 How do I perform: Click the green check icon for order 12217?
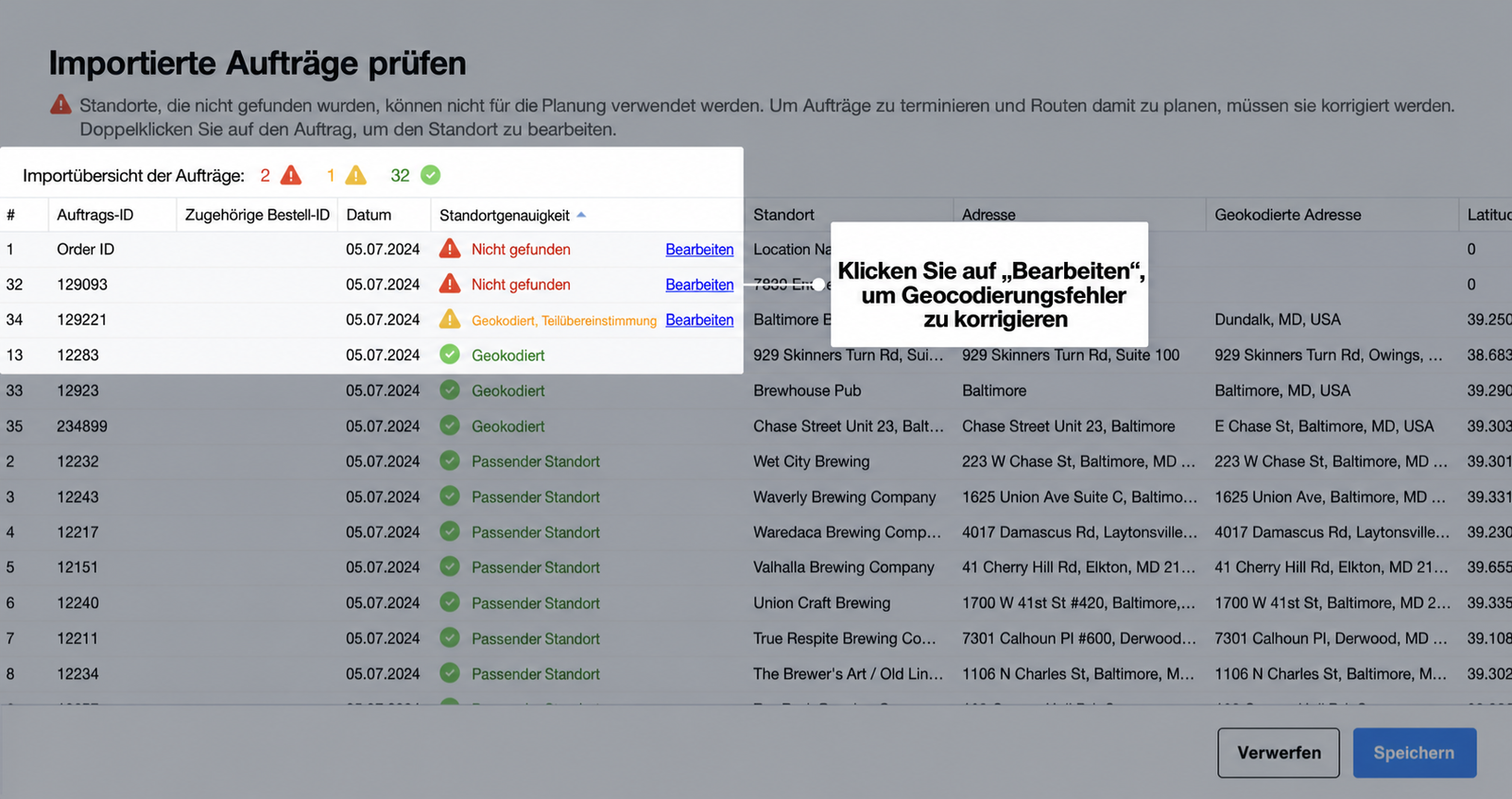pyautogui.click(x=450, y=531)
